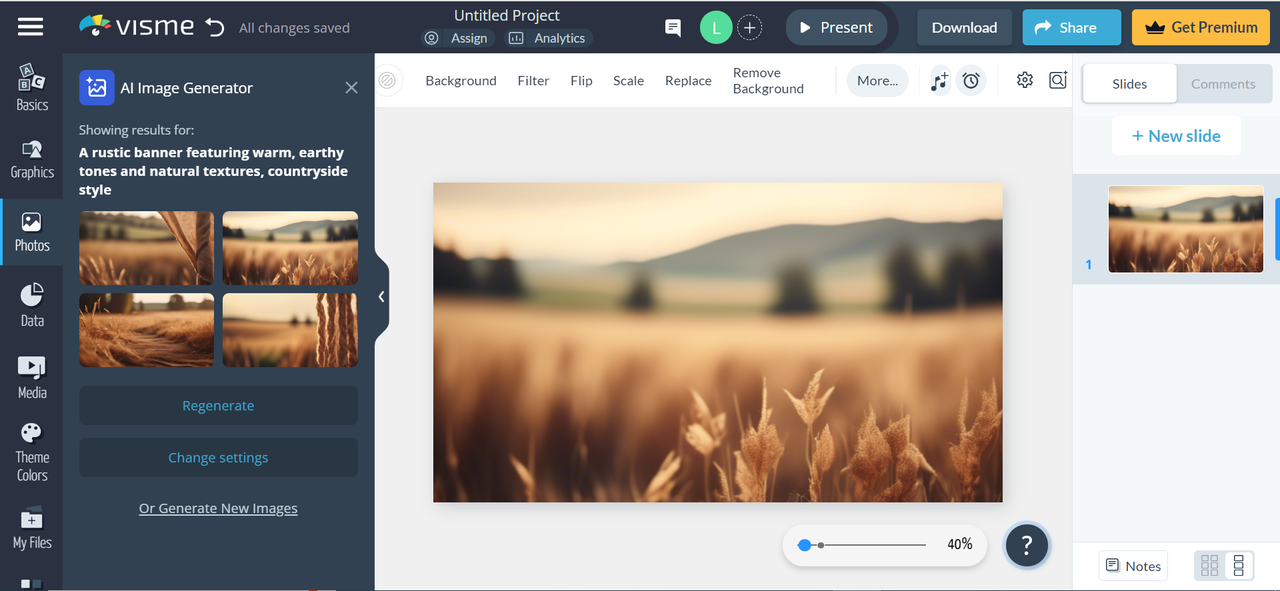This screenshot has height=591, width=1280.
Task: Click the Change settings button
Action: click(x=218, y=458)
